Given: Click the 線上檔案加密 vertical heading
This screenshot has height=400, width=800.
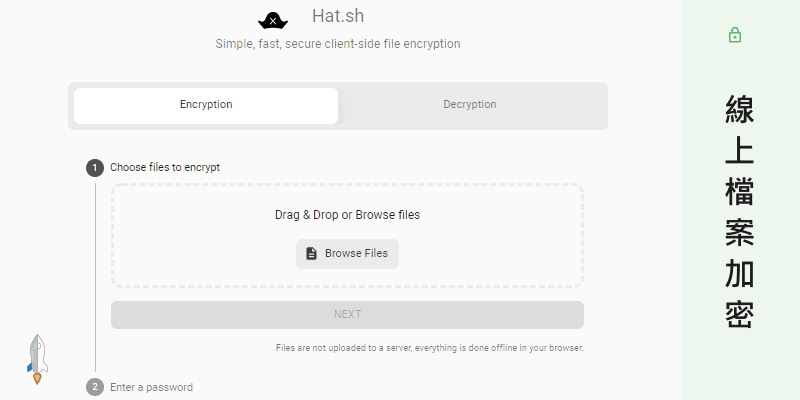Looking at the screenshot, I should pyautogui.click(x=740, y=212).
